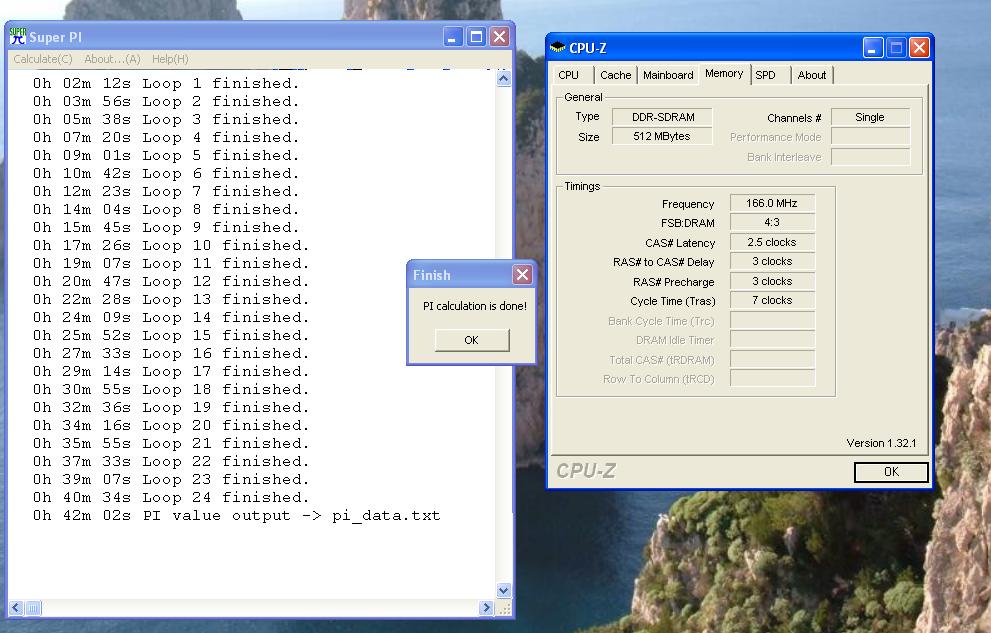Image resolution: width=991 pixels, height=633 pixels.
Task: Click Super PI scroll down arrow
Action: [x=504, y=591]
